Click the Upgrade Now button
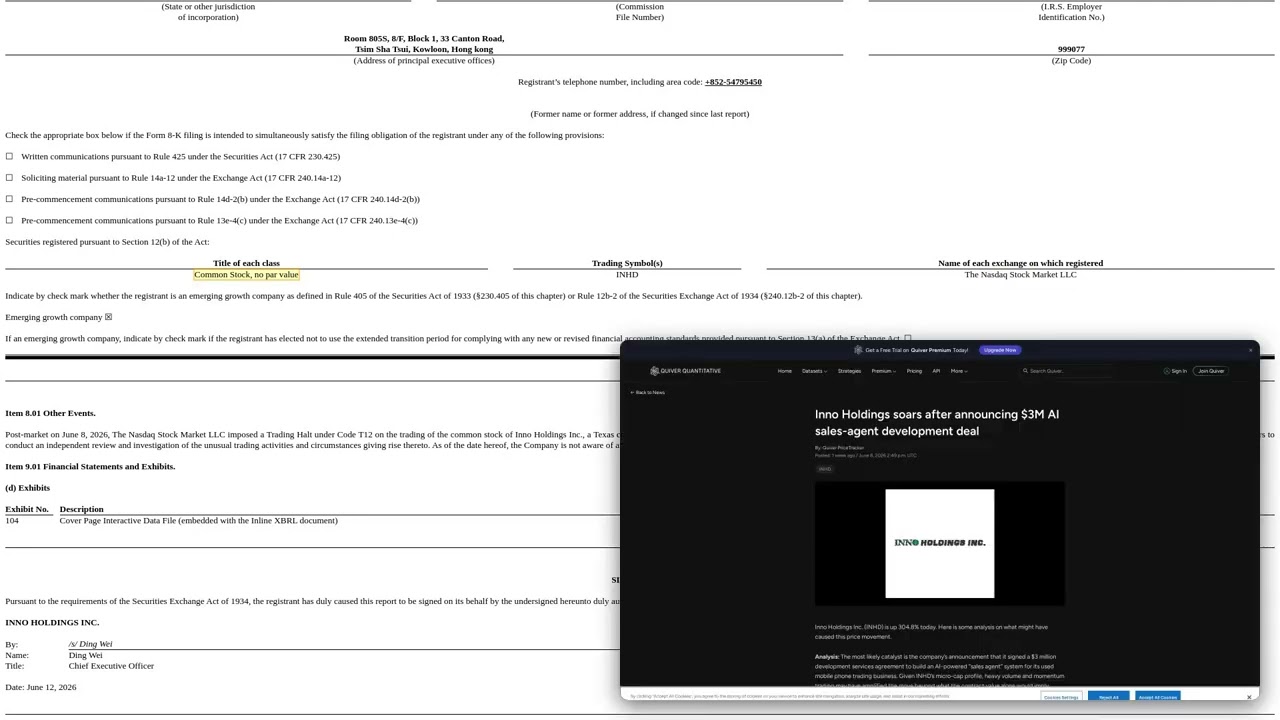 [1000, 350]
